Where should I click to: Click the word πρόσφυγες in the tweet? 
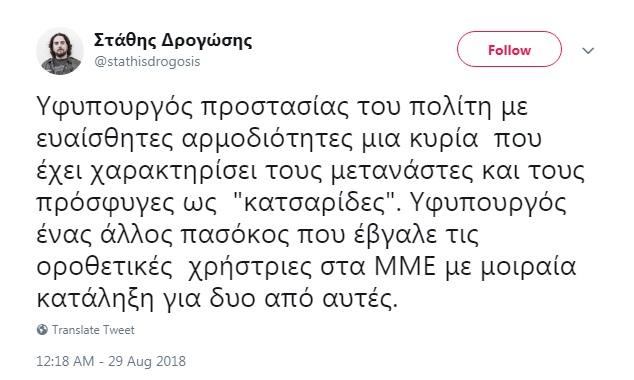click(x=104, y=205)
